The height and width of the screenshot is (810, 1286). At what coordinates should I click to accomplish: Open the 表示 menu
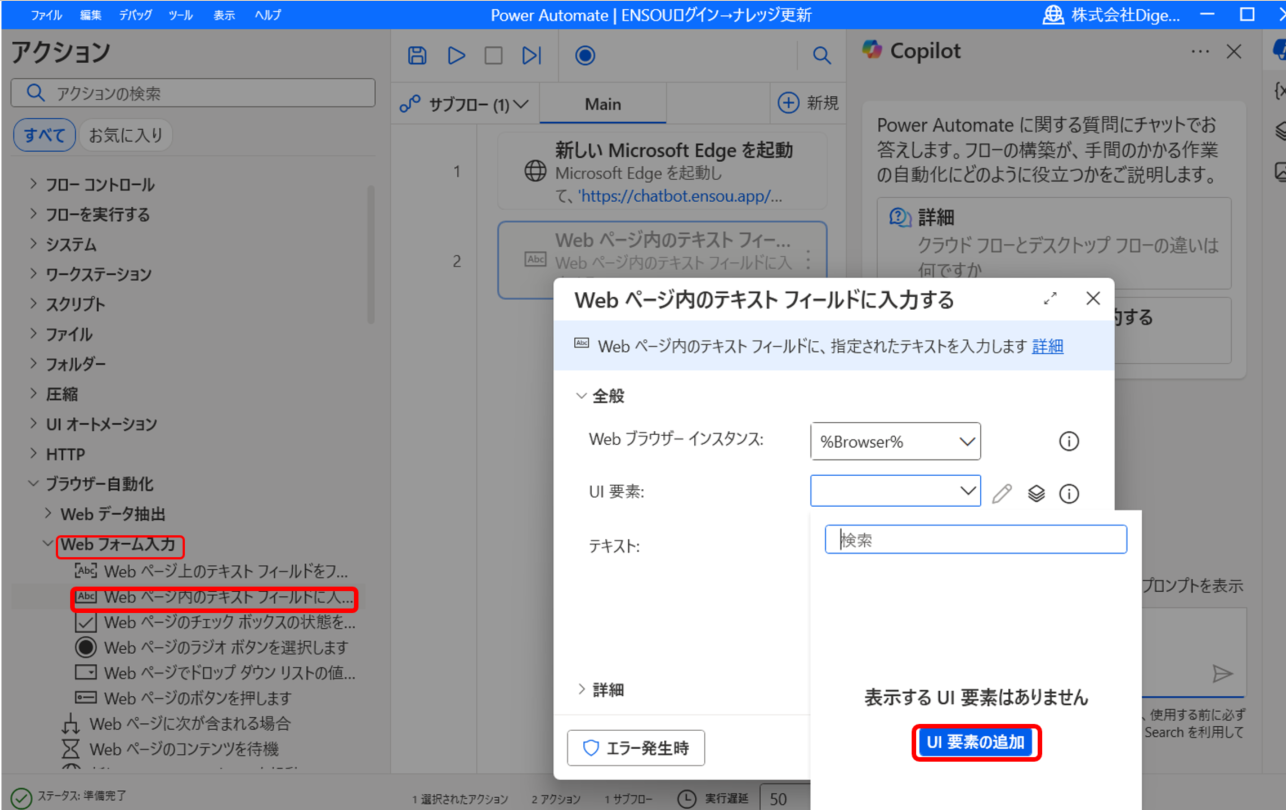[x=224, y=15]
